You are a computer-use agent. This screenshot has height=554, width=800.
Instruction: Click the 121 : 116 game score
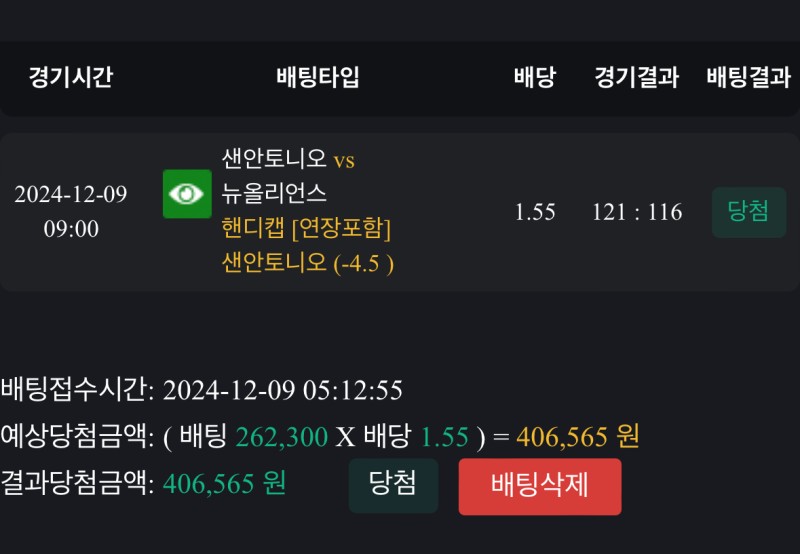(x=636, y=212)
